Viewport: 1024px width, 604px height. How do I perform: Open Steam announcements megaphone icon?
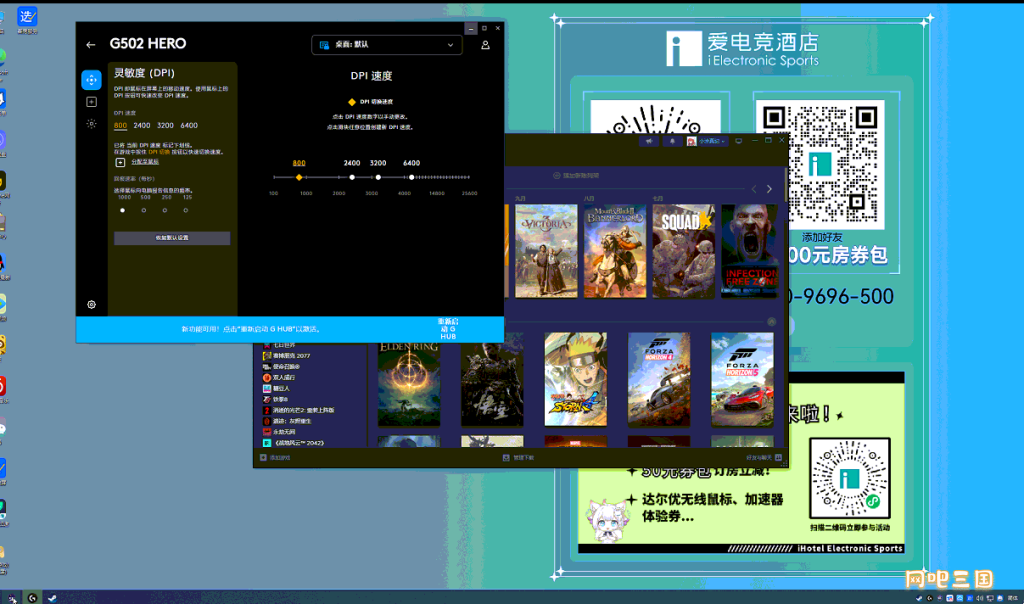649,141
